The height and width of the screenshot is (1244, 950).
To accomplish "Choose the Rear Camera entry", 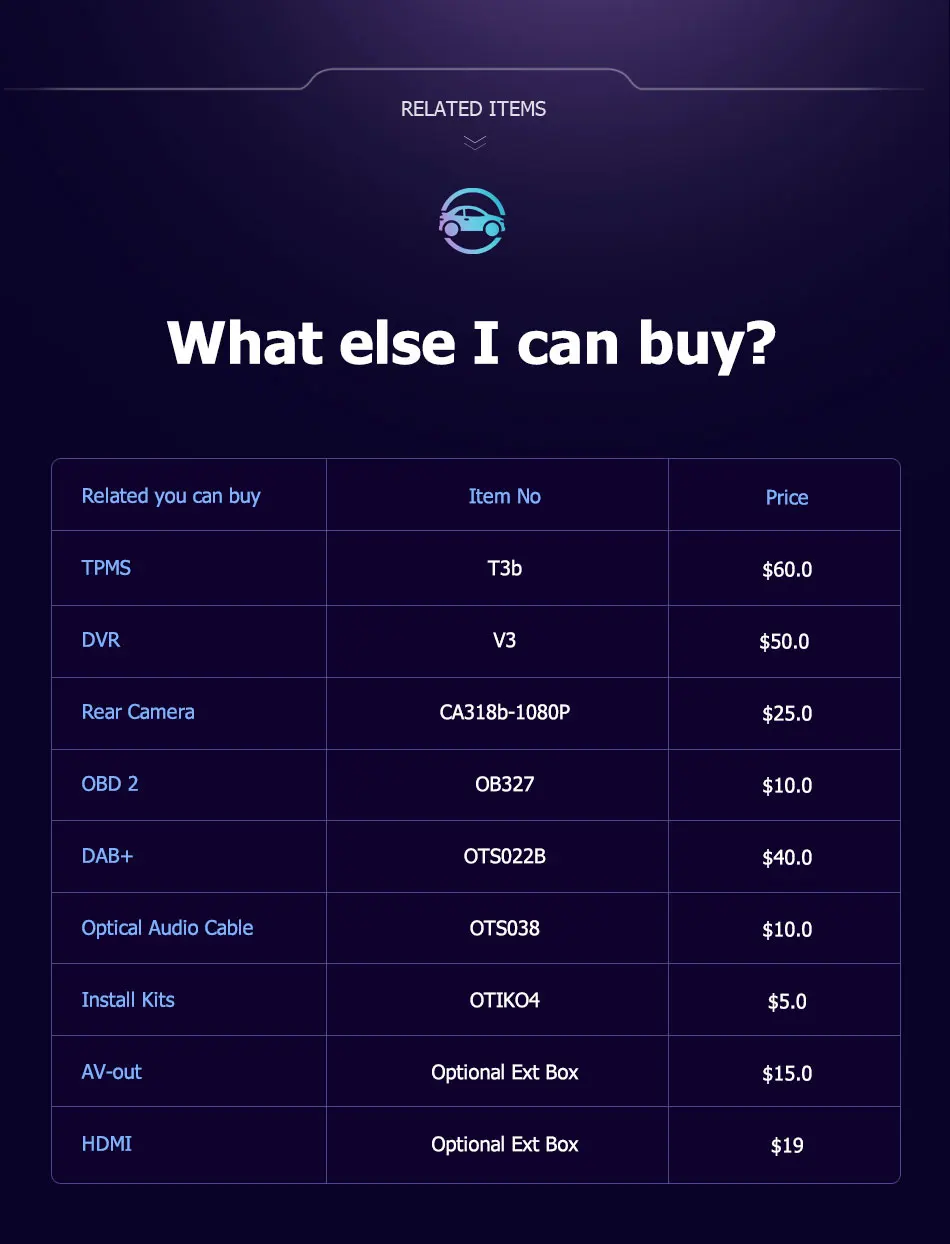I will pyautogui.click(x=138, y=712).
